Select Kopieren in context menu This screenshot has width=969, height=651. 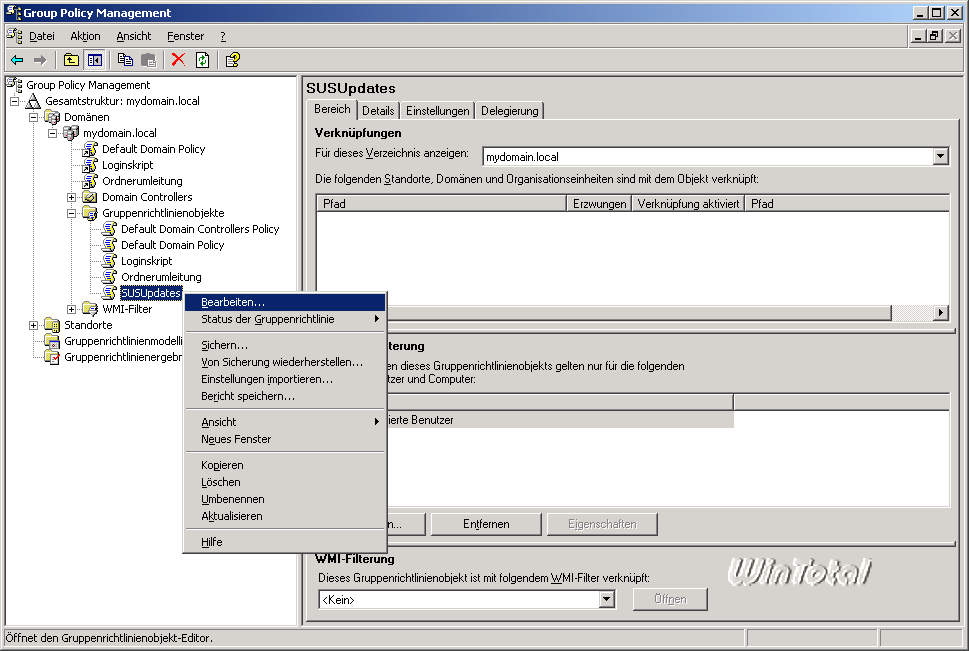click(x=285, y=465)
